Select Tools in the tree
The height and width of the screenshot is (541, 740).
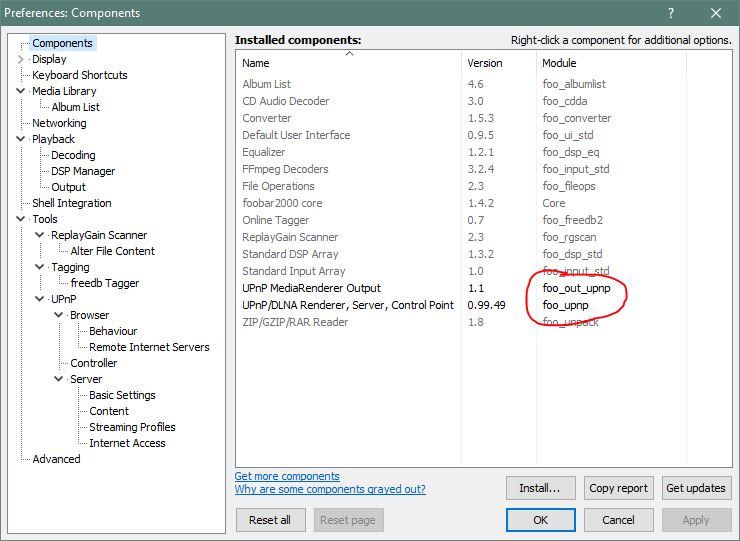(45, 219)
